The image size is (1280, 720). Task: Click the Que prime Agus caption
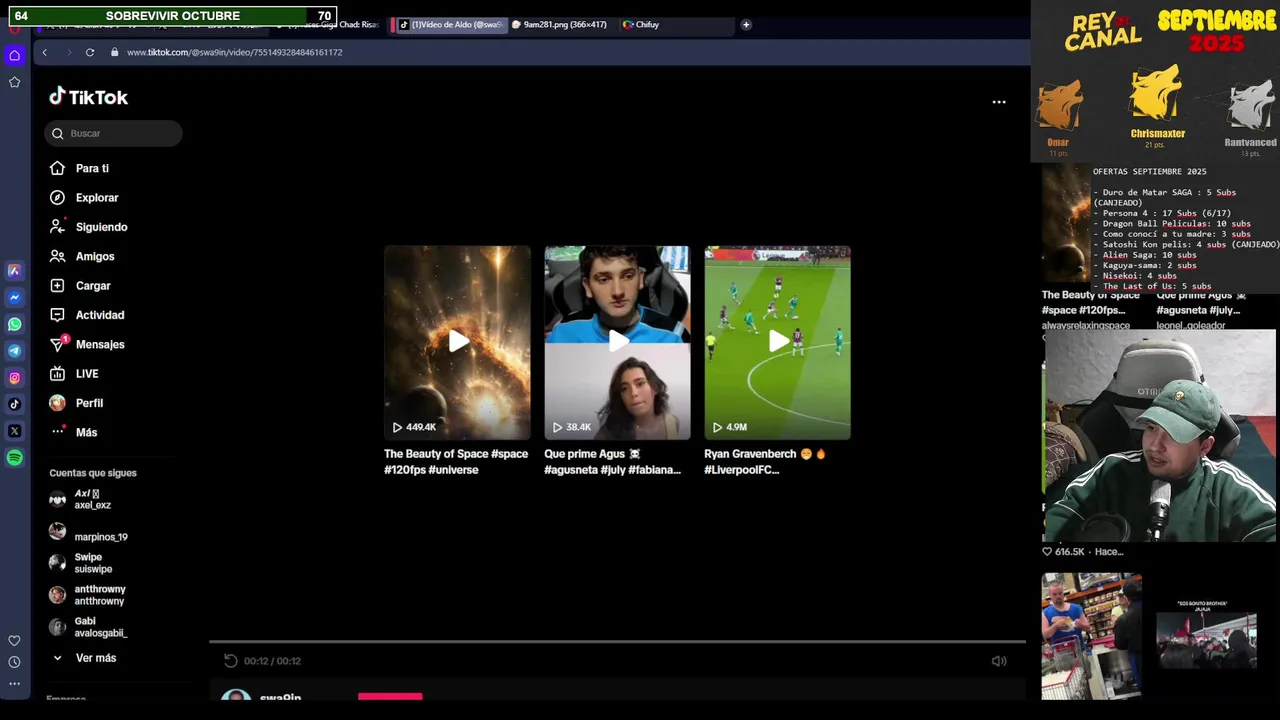pyautogui.click(x=614, y=462)
